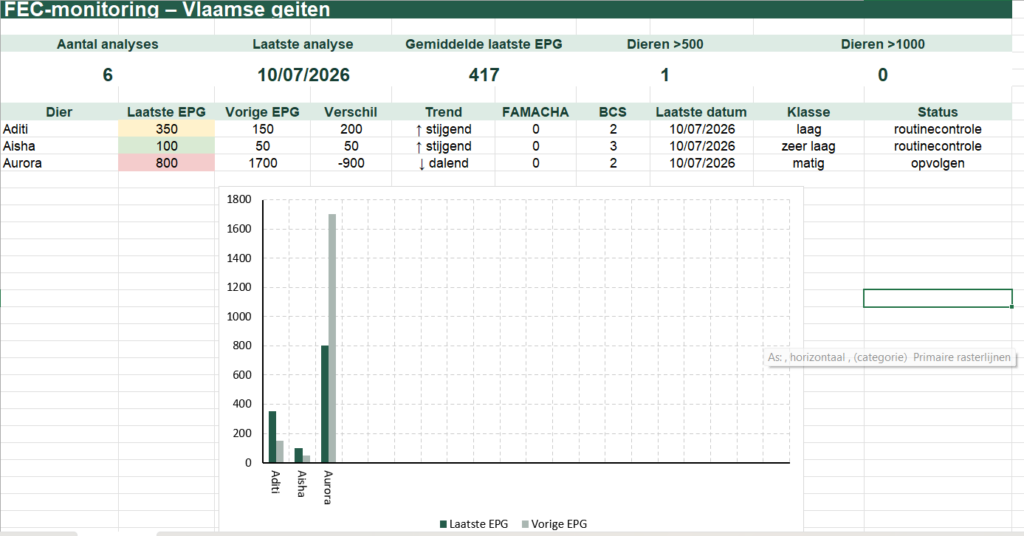
Task: Click the average EPG value 417
Action: click(484, 75)
